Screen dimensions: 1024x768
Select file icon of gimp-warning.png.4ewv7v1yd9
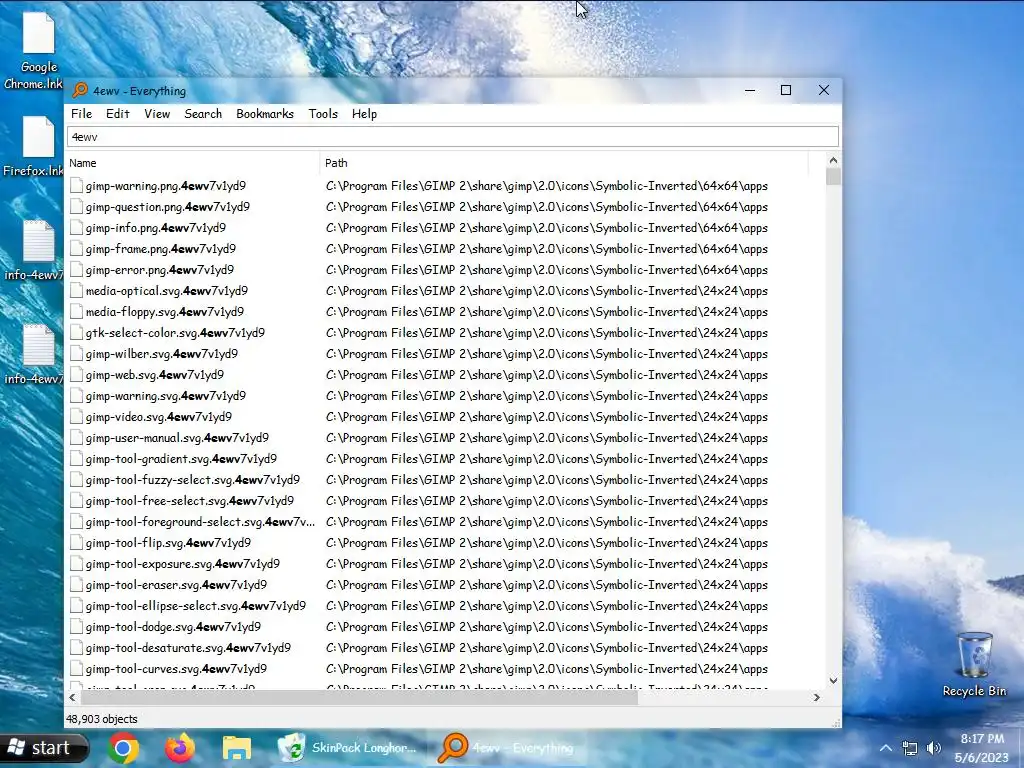[x=76, y=185]
